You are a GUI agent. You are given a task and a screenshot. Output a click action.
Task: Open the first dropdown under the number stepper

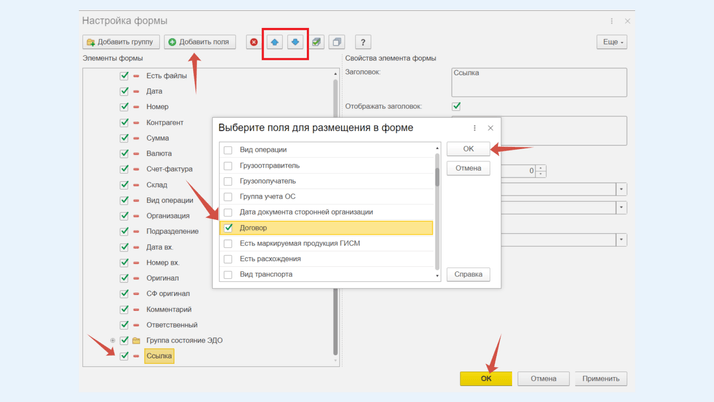click(x=621, y=189)
